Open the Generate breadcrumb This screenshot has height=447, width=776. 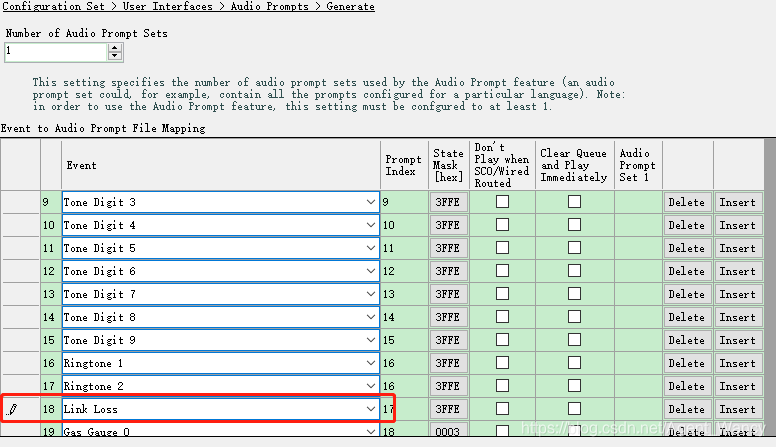pyautogui.click(x=350, y=6)
